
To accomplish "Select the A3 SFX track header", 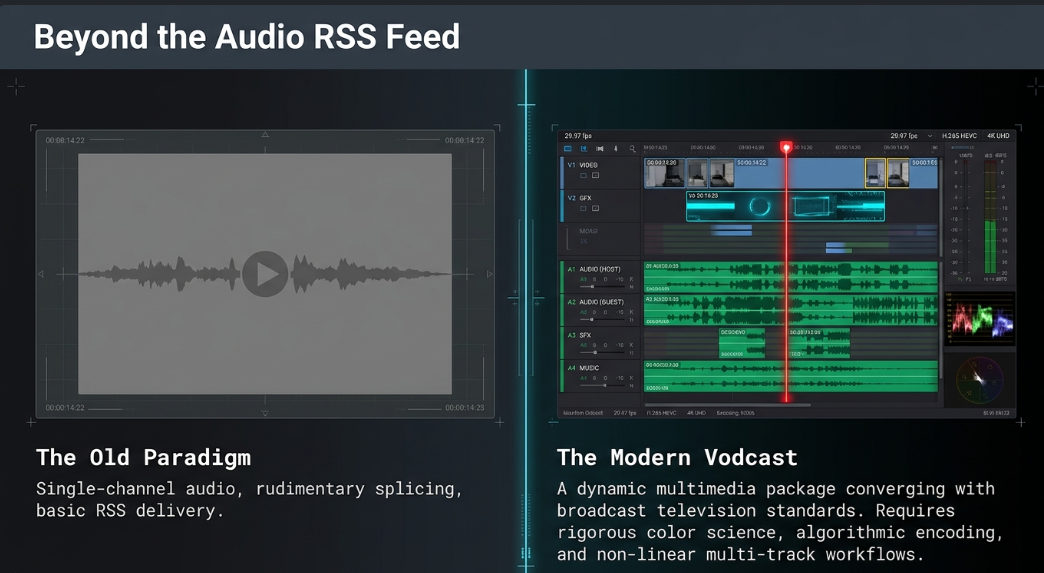I will click(601, 343).
